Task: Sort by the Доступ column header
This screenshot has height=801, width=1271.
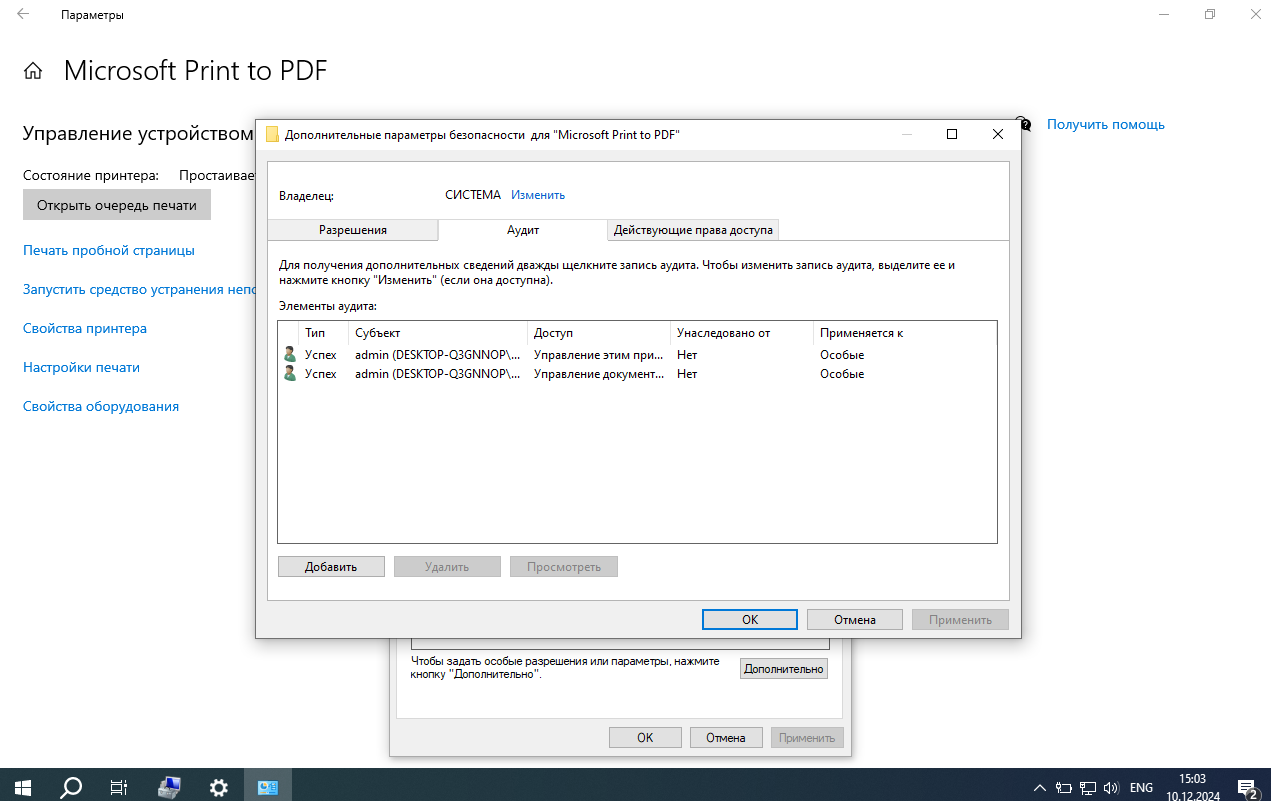Action: pyautogui.click(x=599, y=333)
